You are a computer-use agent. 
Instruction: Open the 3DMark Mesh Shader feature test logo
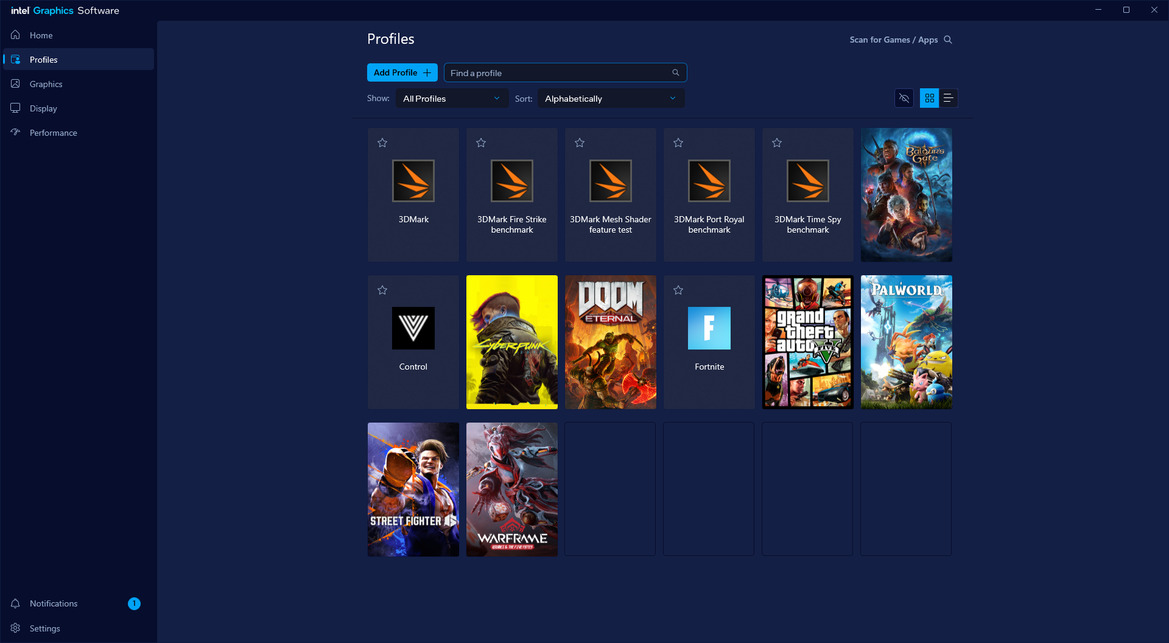(611, 181)
